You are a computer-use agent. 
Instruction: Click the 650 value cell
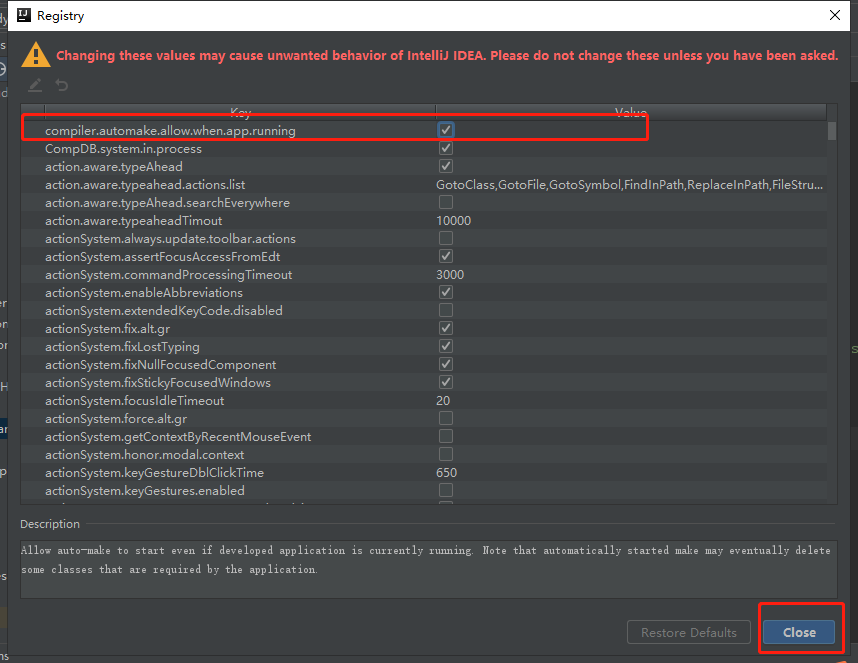(447, 473)
